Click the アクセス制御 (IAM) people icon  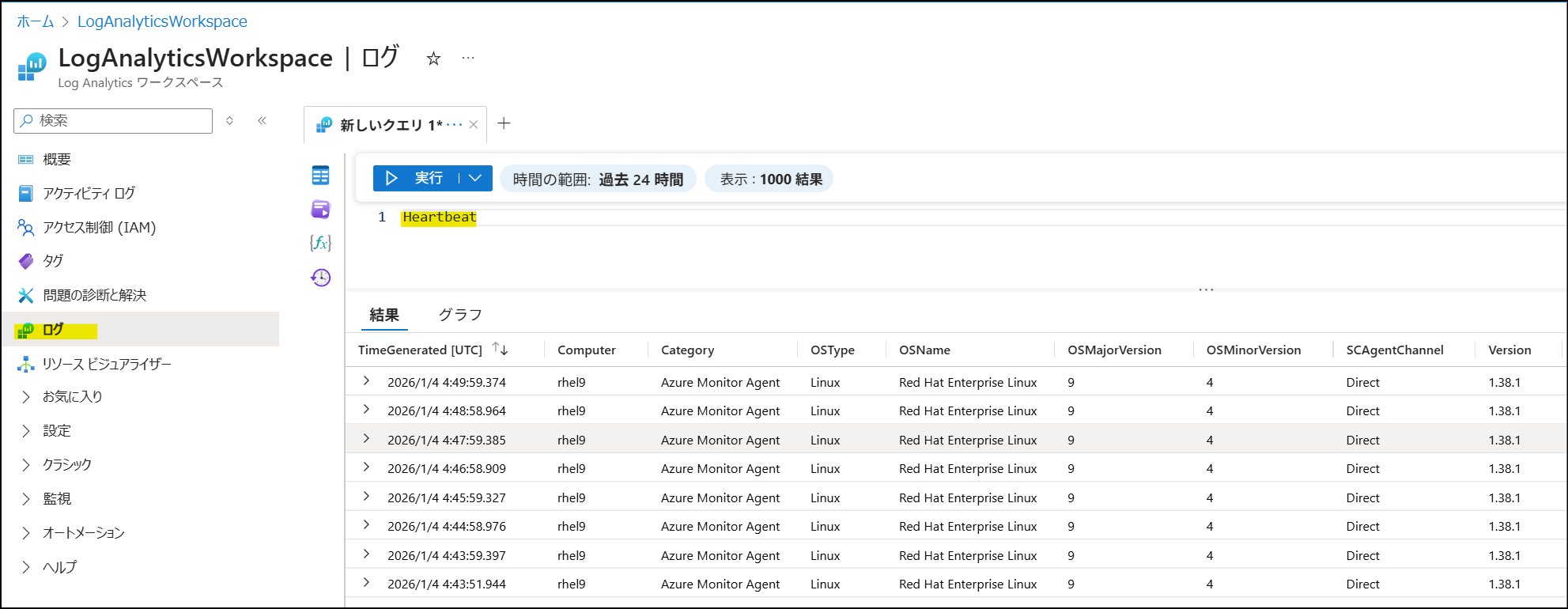pos(26,228)
